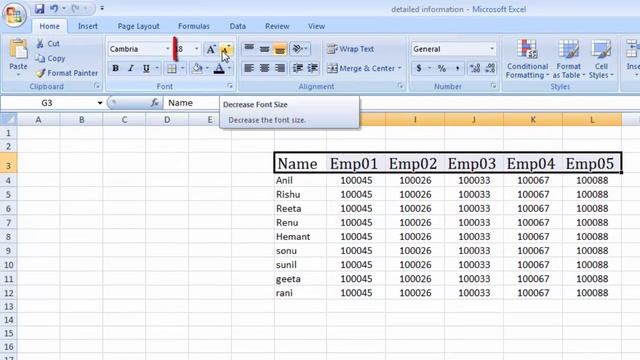Open Conditional Formatting menu
The height and width of the screenshot is (360, 640).
(x=527, y=59)
